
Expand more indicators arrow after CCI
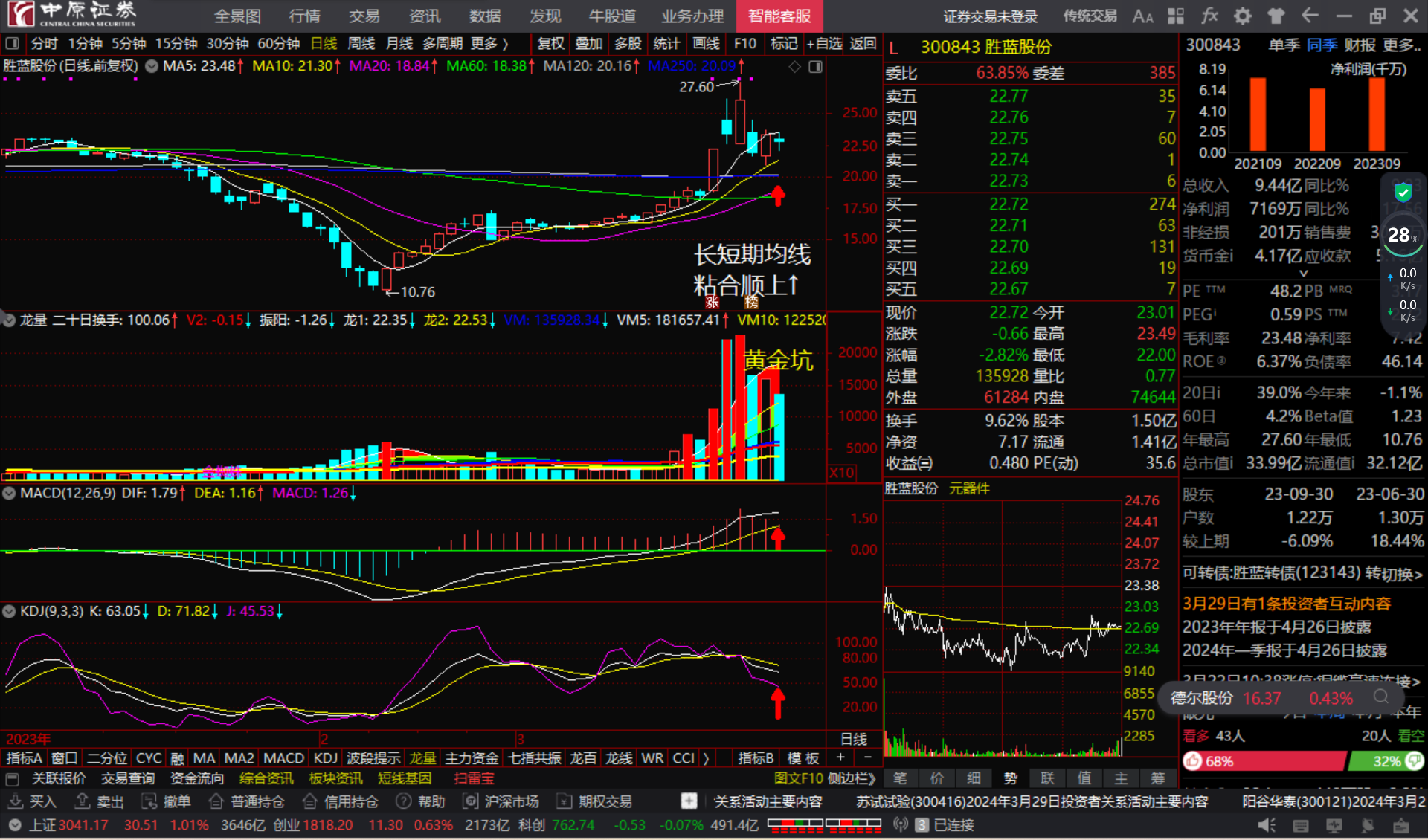tap(706, 758)
